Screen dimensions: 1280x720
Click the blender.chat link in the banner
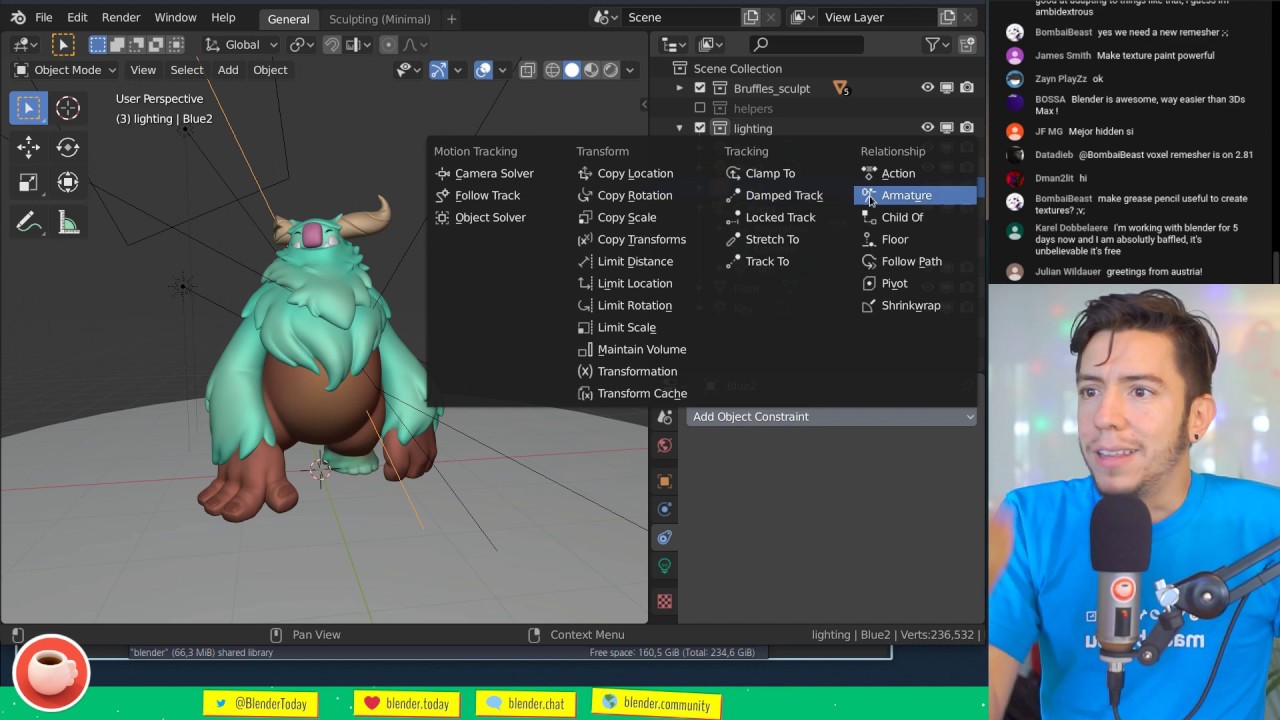[524, 704]
